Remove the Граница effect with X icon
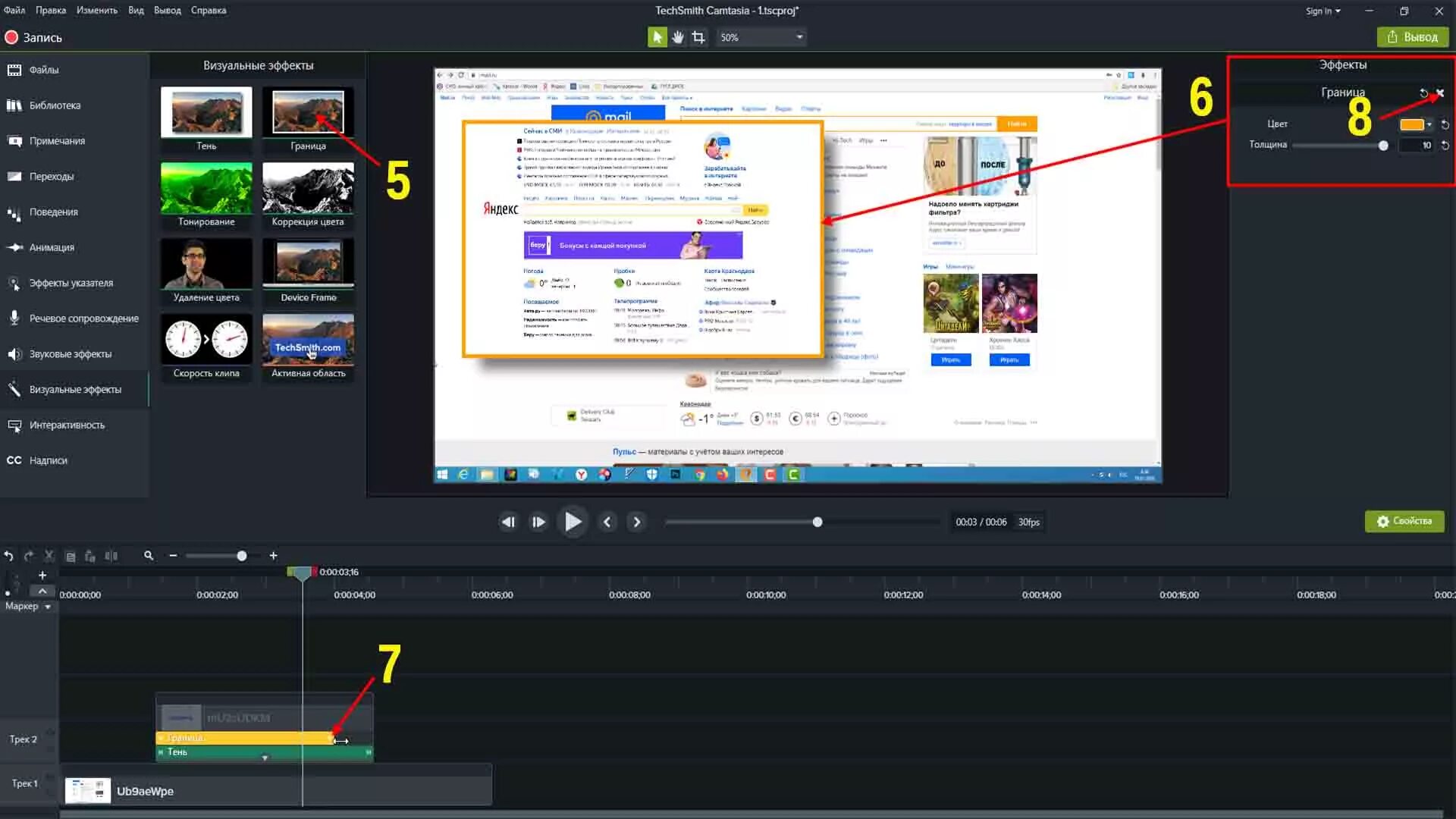This screenshot has height=819, width=1456. click(1440, 93)
